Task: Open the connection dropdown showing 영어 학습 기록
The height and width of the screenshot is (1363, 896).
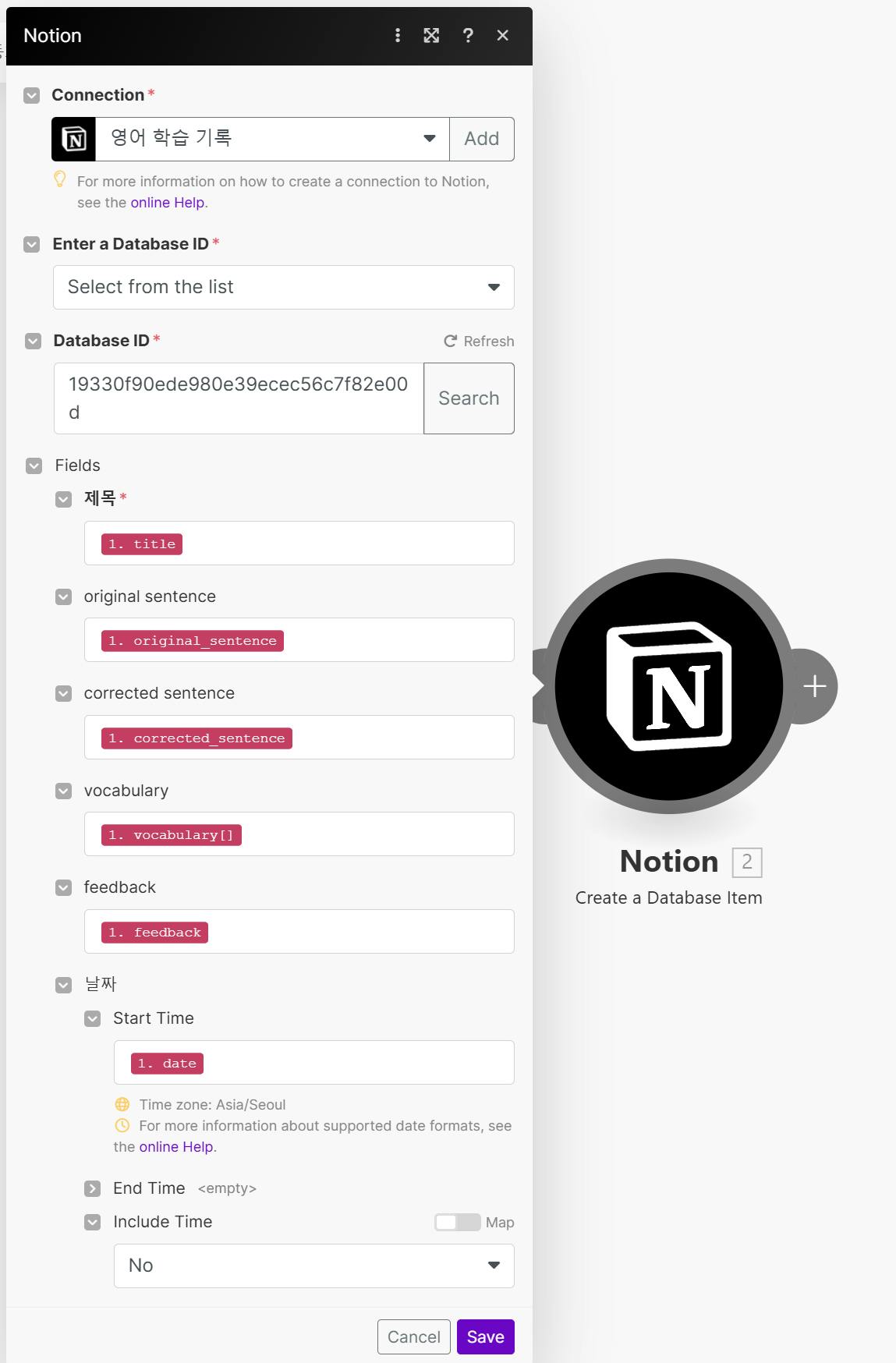Action: [x=272, y=139]
